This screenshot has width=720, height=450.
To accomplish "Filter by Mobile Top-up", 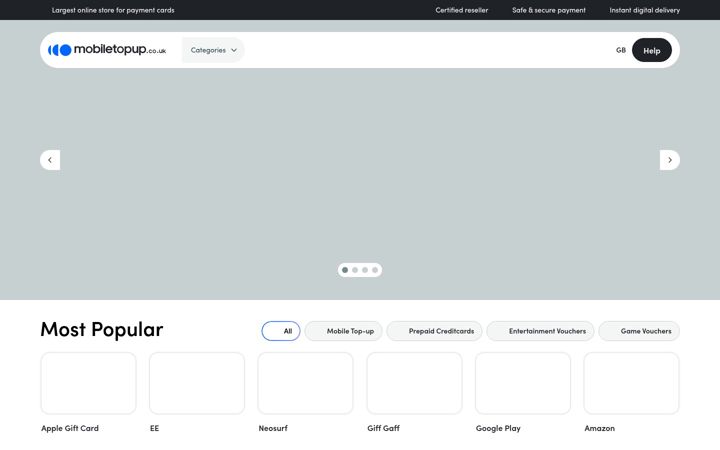I will pyautogui.click(x=343, y=331).
